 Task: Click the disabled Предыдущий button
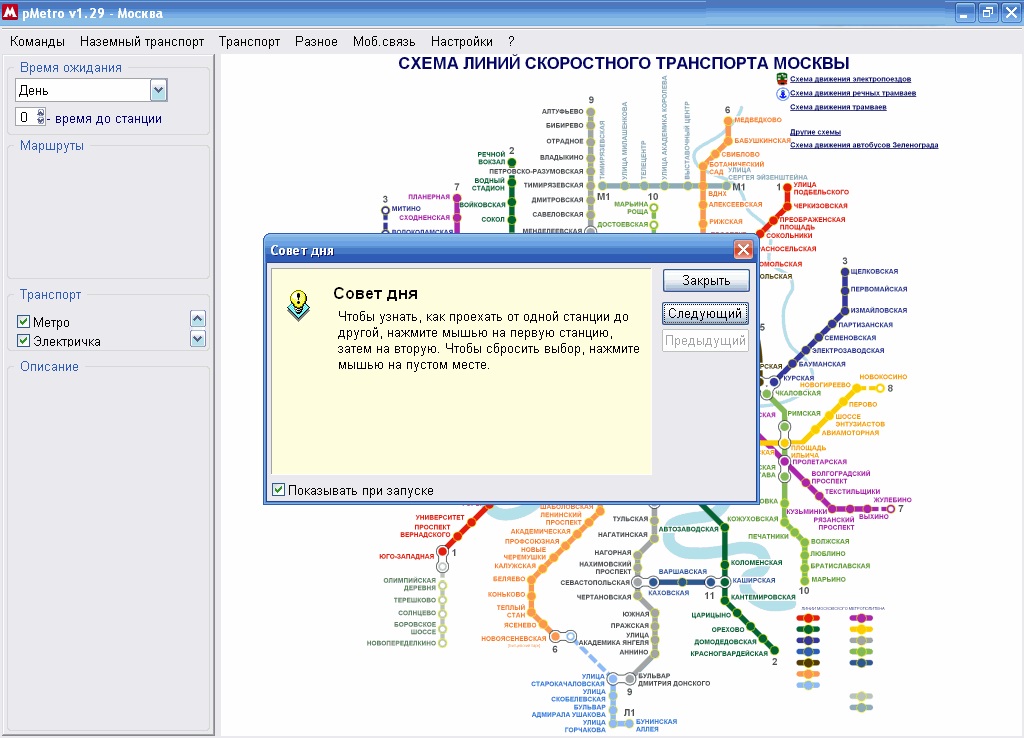tap(705, 341)
